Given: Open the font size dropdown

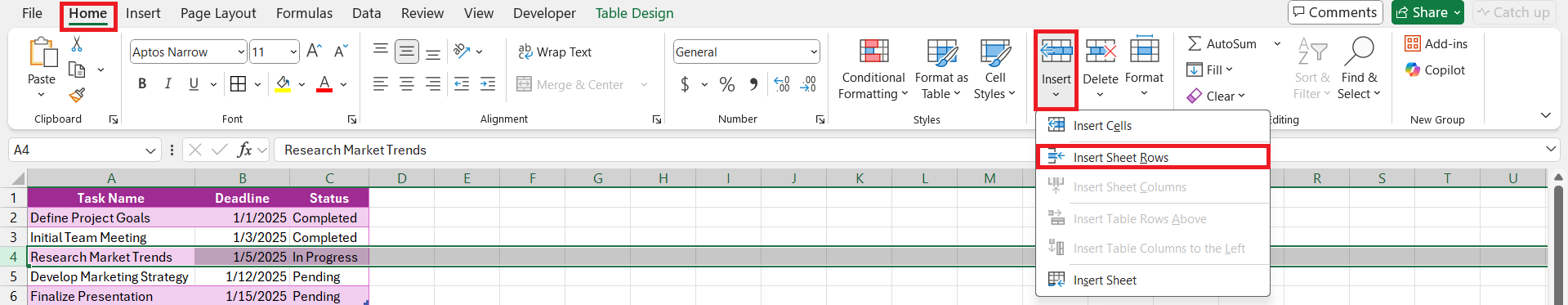Looking at the screenshot, I should click(293, 52).
